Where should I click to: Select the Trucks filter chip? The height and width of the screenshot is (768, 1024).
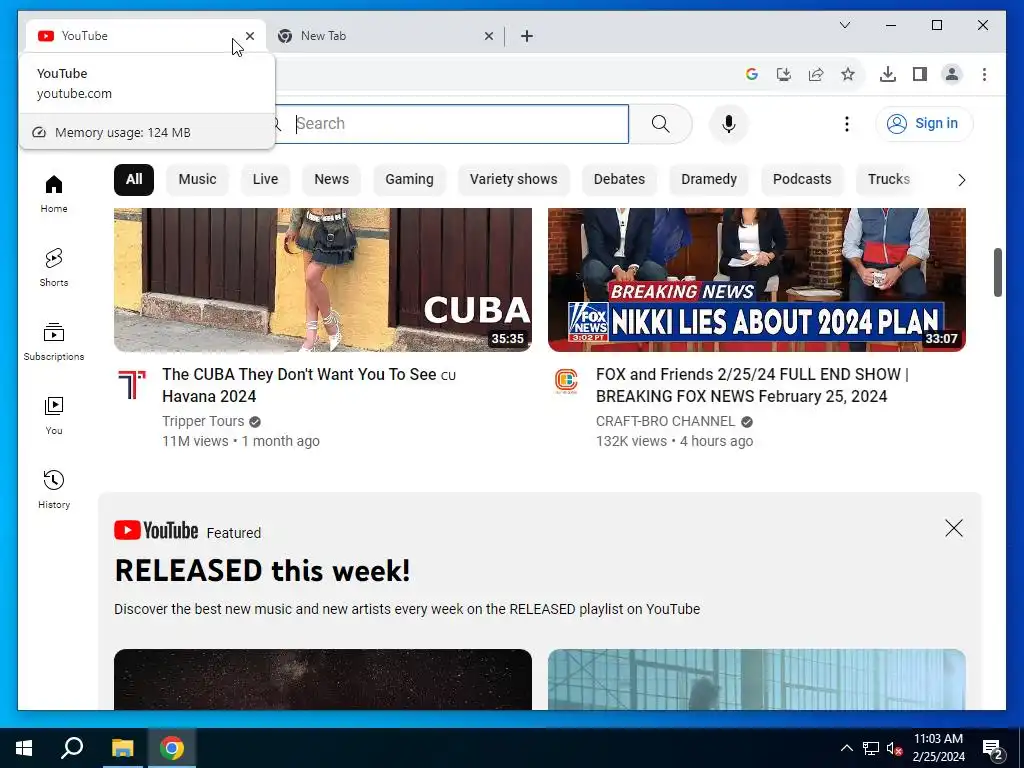pos(888,180)
